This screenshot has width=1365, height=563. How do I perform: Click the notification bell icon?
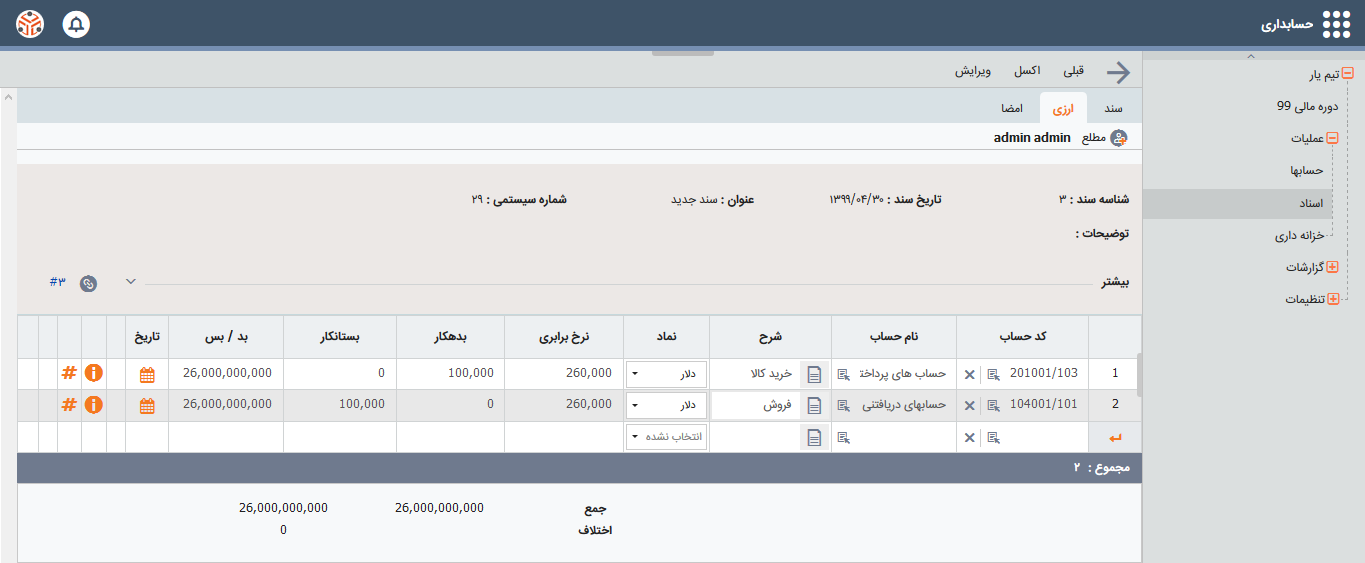76,24
